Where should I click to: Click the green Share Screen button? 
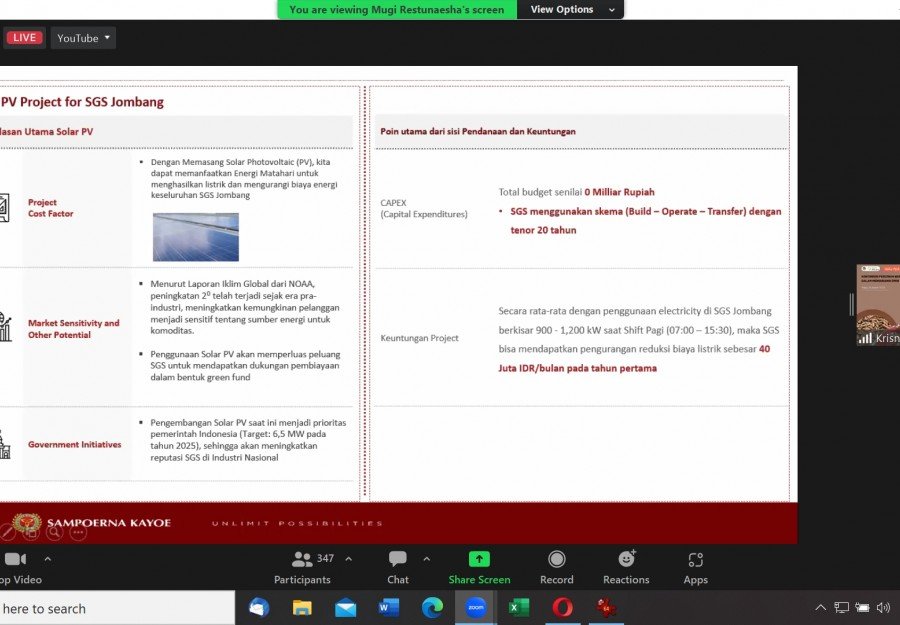point(479,566)
